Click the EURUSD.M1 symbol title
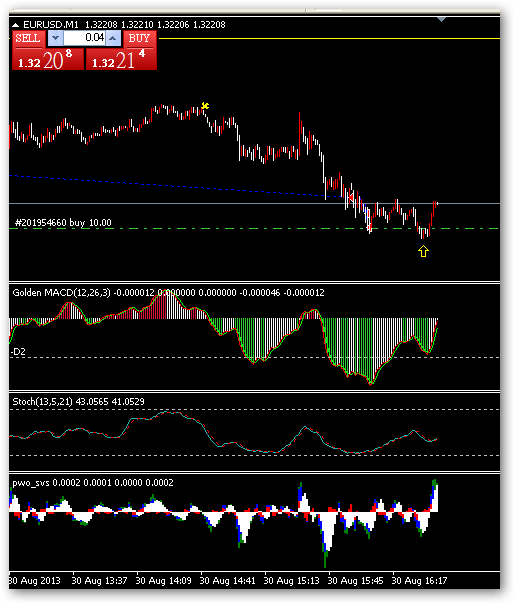Image resolution: width=514 pixels, height=603 pixels. pos(51,25)
